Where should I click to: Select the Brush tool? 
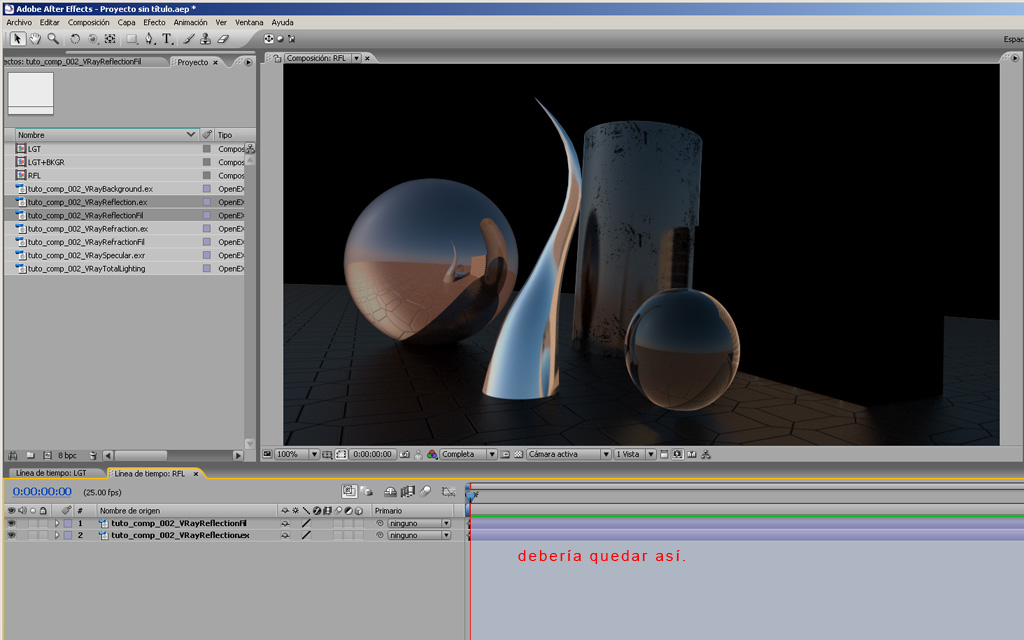coord(187,39)
